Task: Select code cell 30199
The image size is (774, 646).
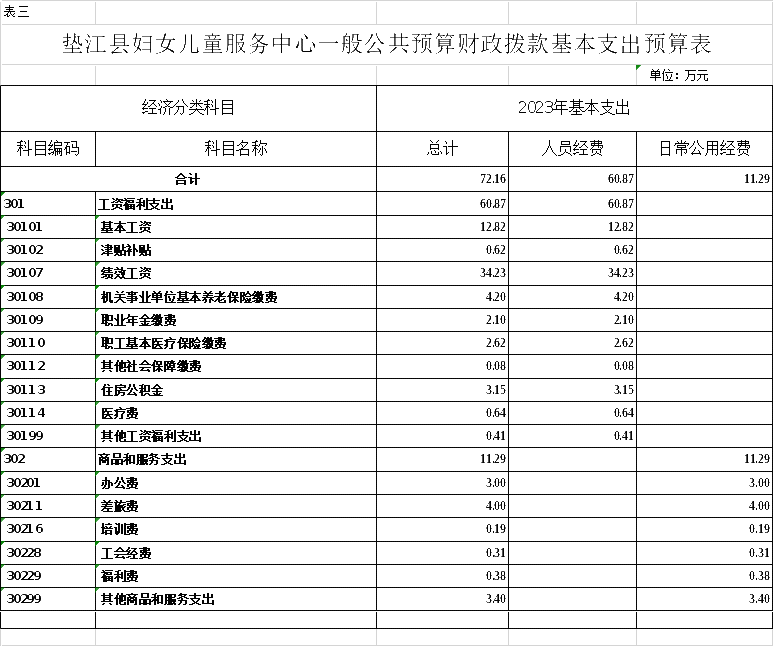Action: coord(48,436)
